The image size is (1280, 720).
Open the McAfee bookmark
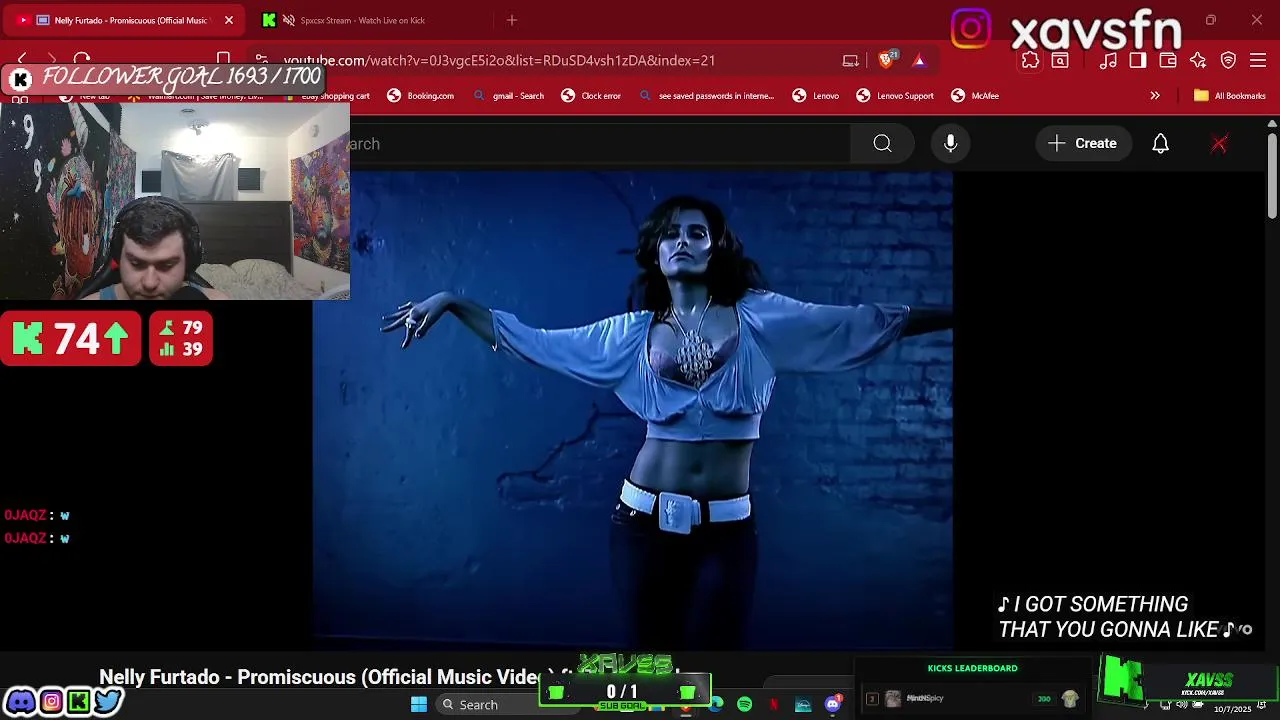pos(975,96)
